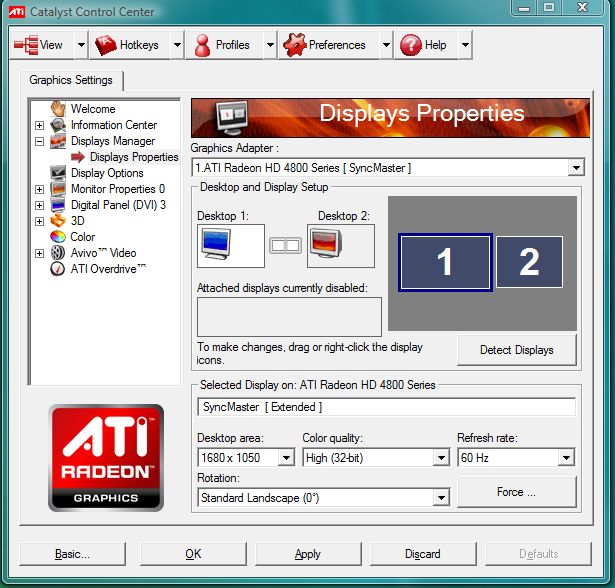Image resolution: width=615 pixels, height=588 pixels.
Task: Open the View dropdown arrow
Action: (x=81, y=45)
